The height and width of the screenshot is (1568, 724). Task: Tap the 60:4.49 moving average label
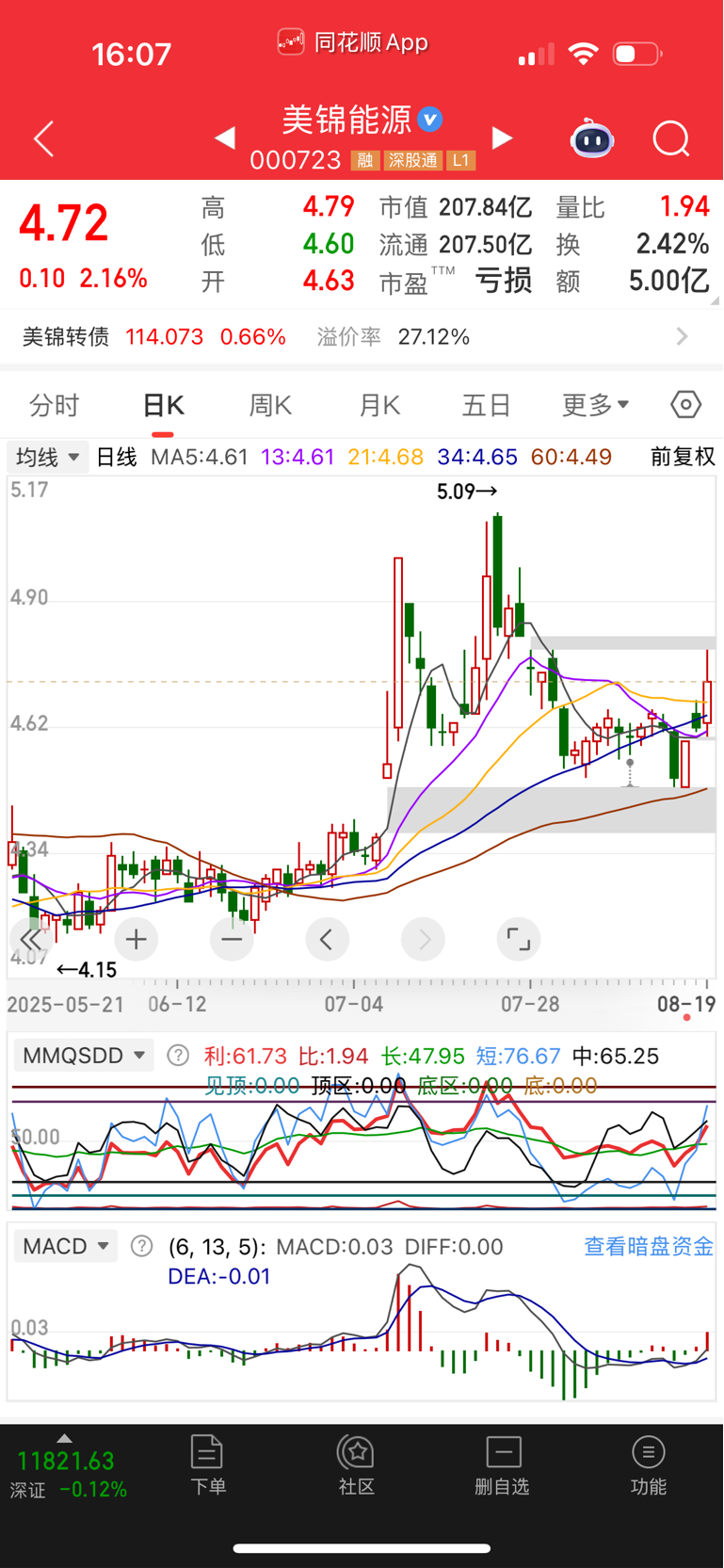[x=571, y=458]
